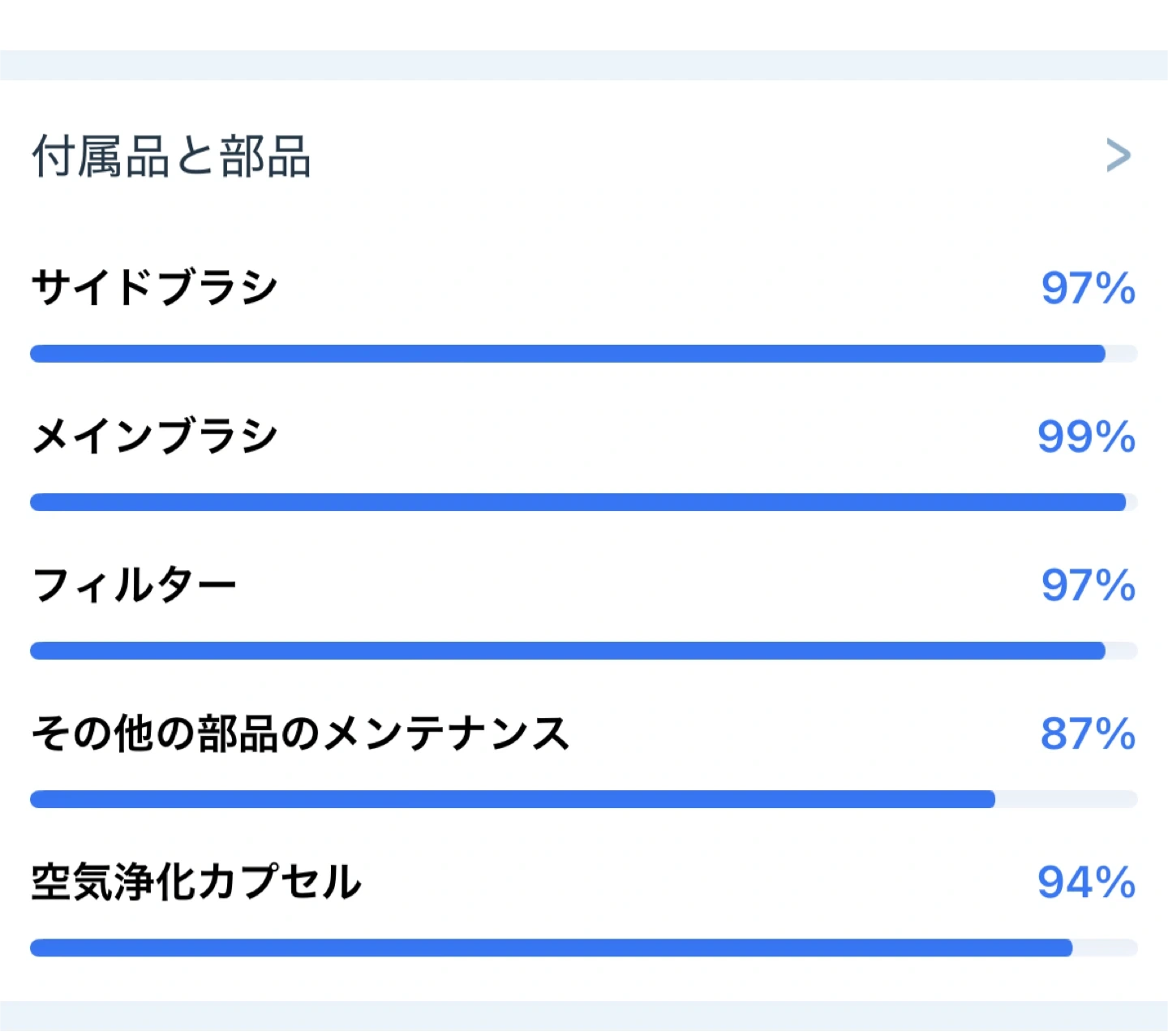Open the 付属品と部品 section header
This screenshot has height=1036, width=1168.
point(171,156)
